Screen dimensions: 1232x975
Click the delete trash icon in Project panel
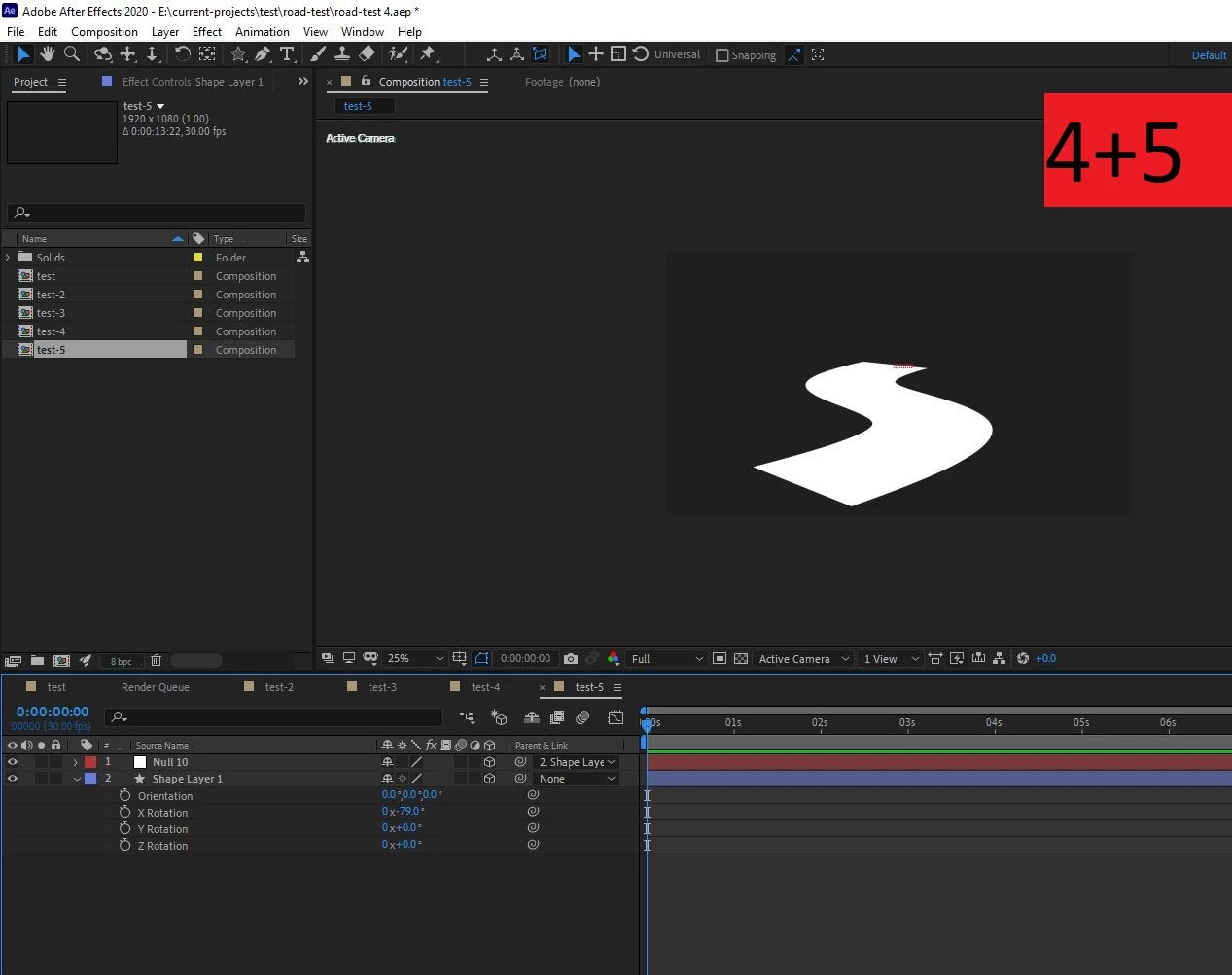point(156,660)
